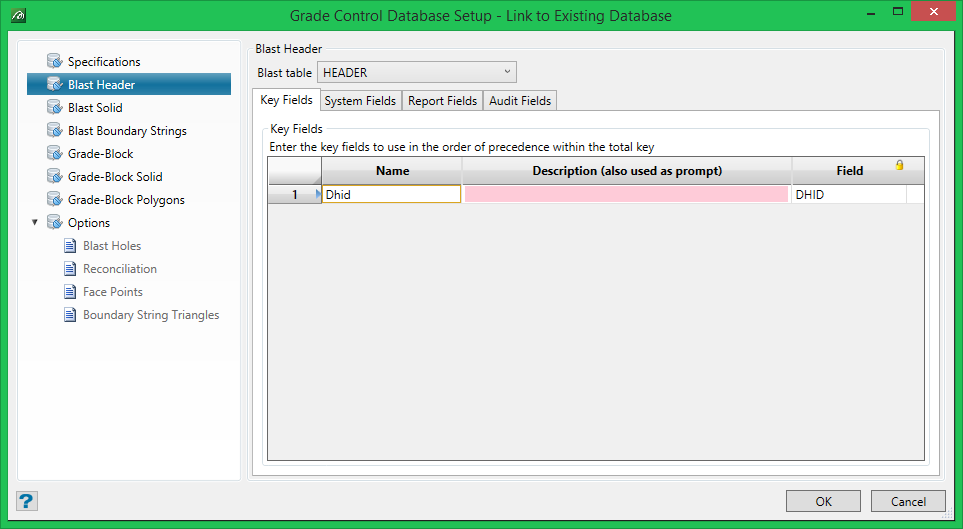963x529 pixels.
Task: Select Blast Solid in the setup tree
Action: 95,108
